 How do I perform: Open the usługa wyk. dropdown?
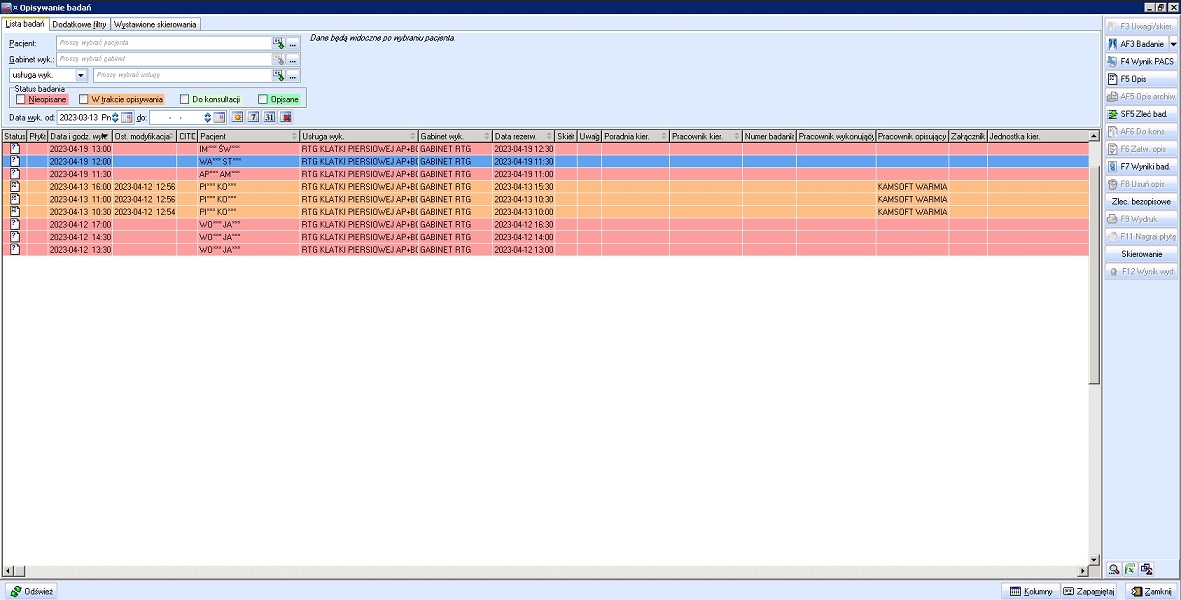81,75
